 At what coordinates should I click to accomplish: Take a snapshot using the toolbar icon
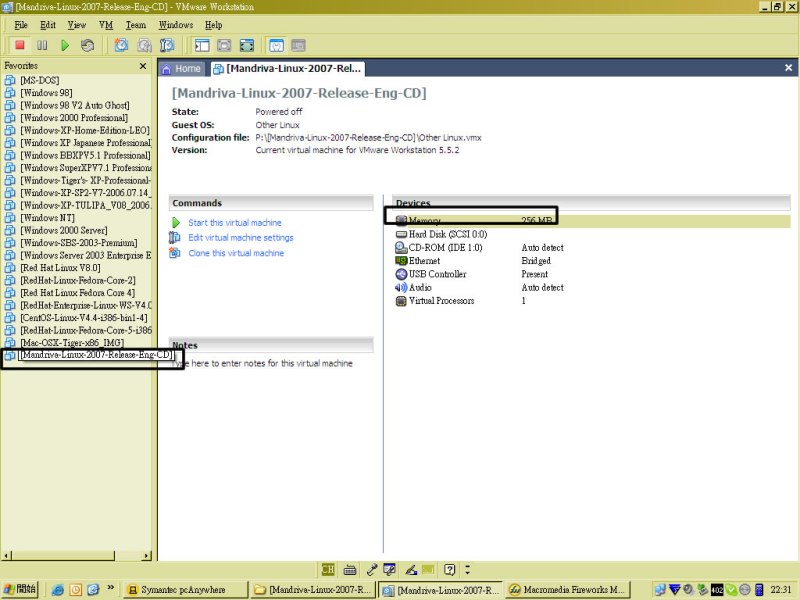point(121,45)
